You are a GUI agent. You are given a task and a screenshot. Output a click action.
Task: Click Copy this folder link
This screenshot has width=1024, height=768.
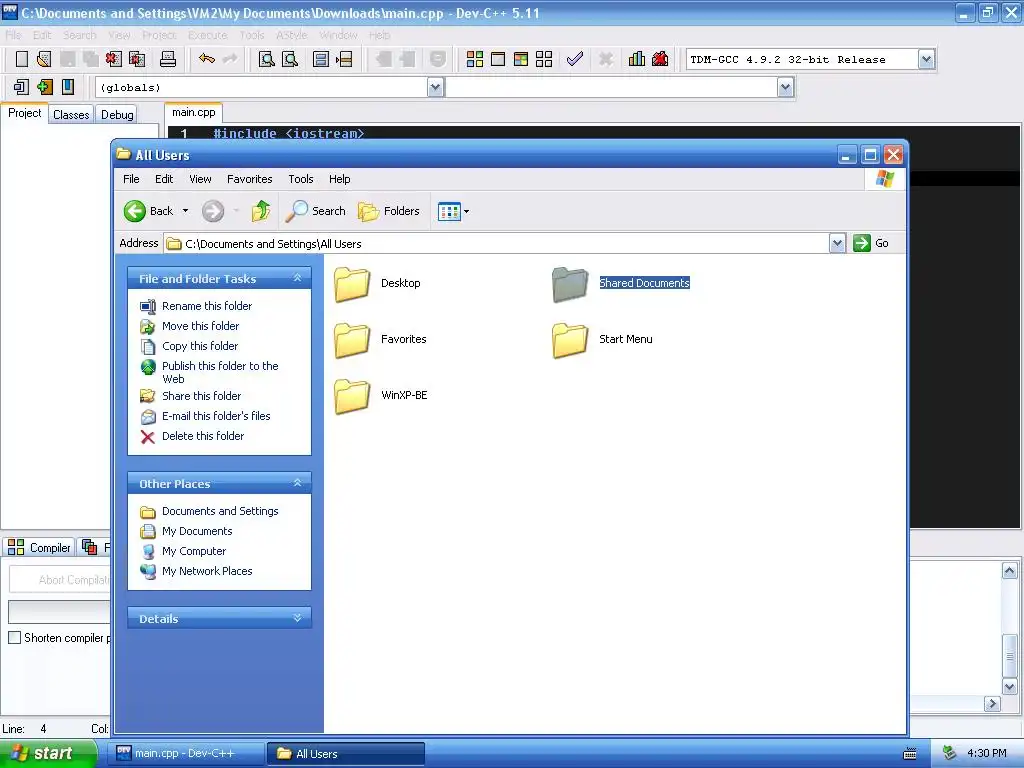point(200,346)
